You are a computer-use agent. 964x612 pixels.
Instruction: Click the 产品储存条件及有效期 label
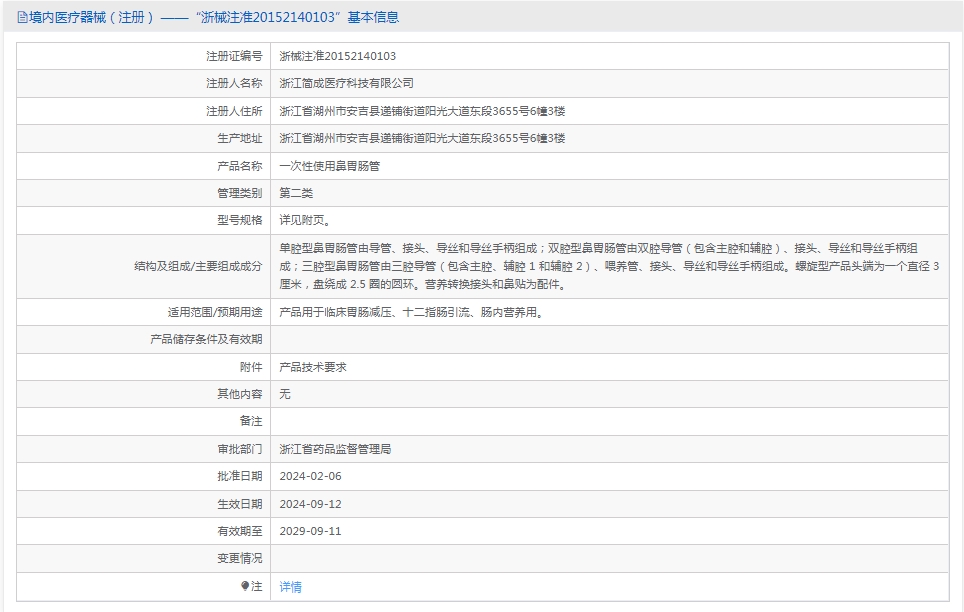click(207, 340)
